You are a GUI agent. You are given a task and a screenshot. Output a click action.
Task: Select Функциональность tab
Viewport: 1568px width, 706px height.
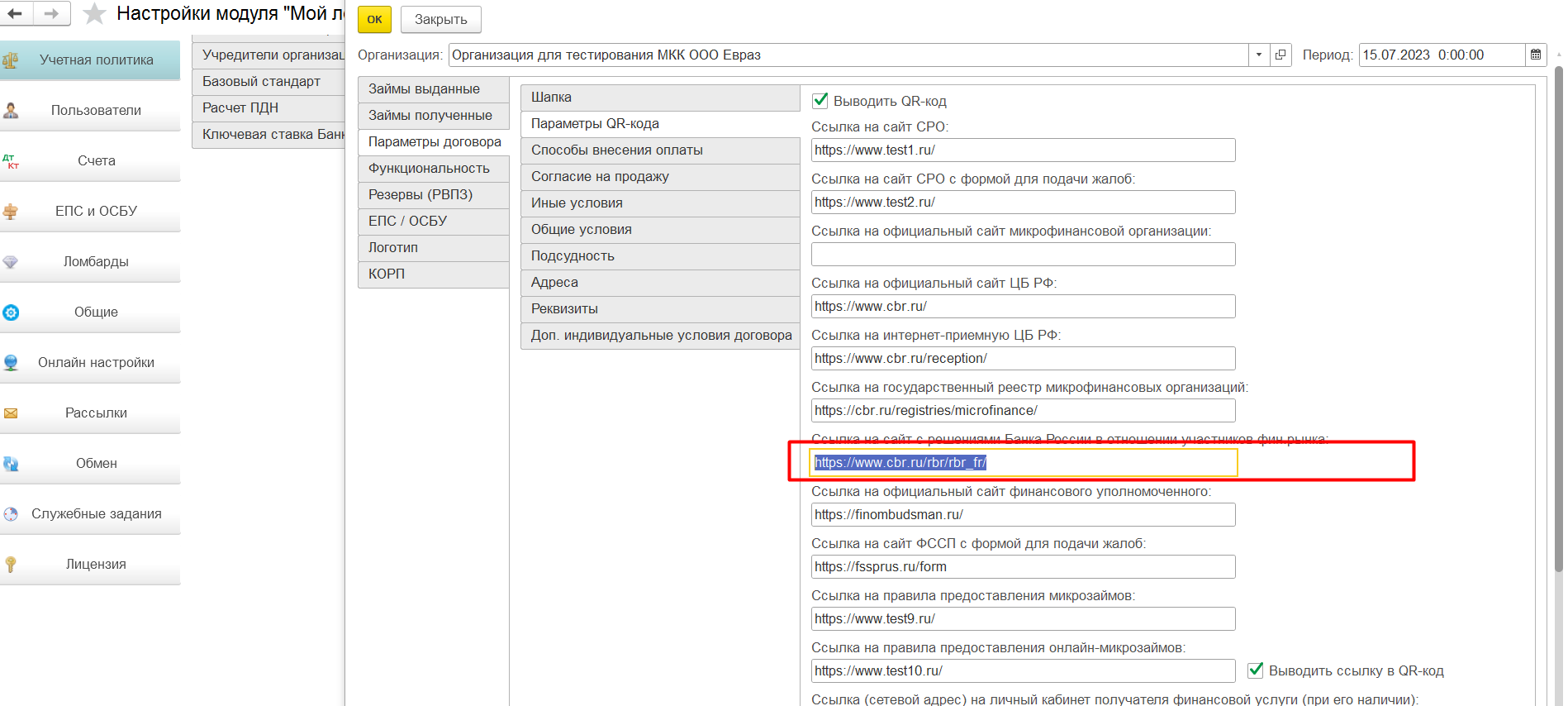coord(433,169)
